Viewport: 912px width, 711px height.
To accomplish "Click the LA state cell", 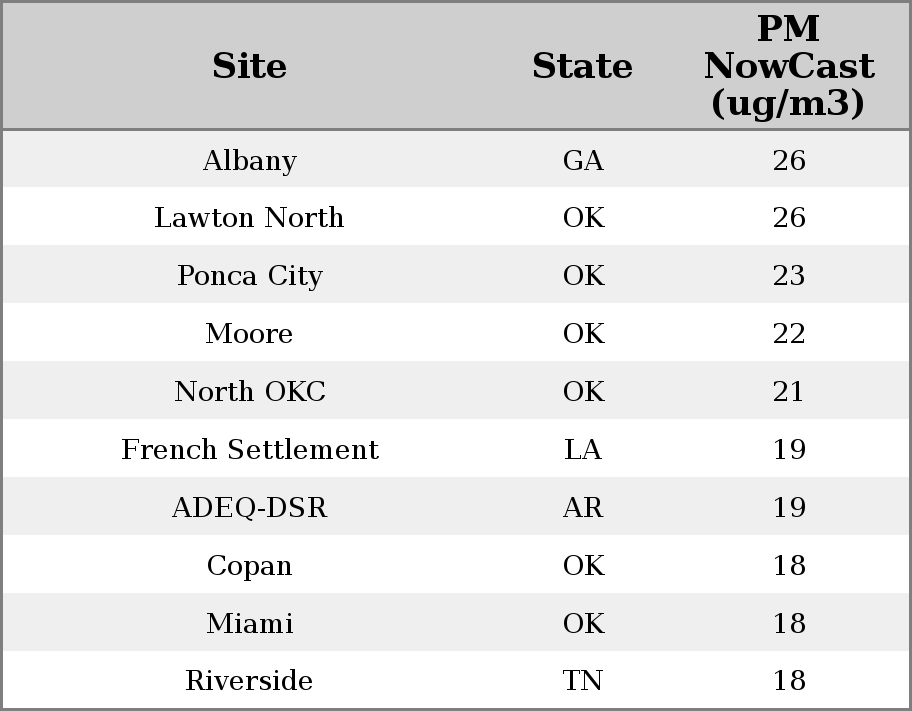I will pos(583,450).
